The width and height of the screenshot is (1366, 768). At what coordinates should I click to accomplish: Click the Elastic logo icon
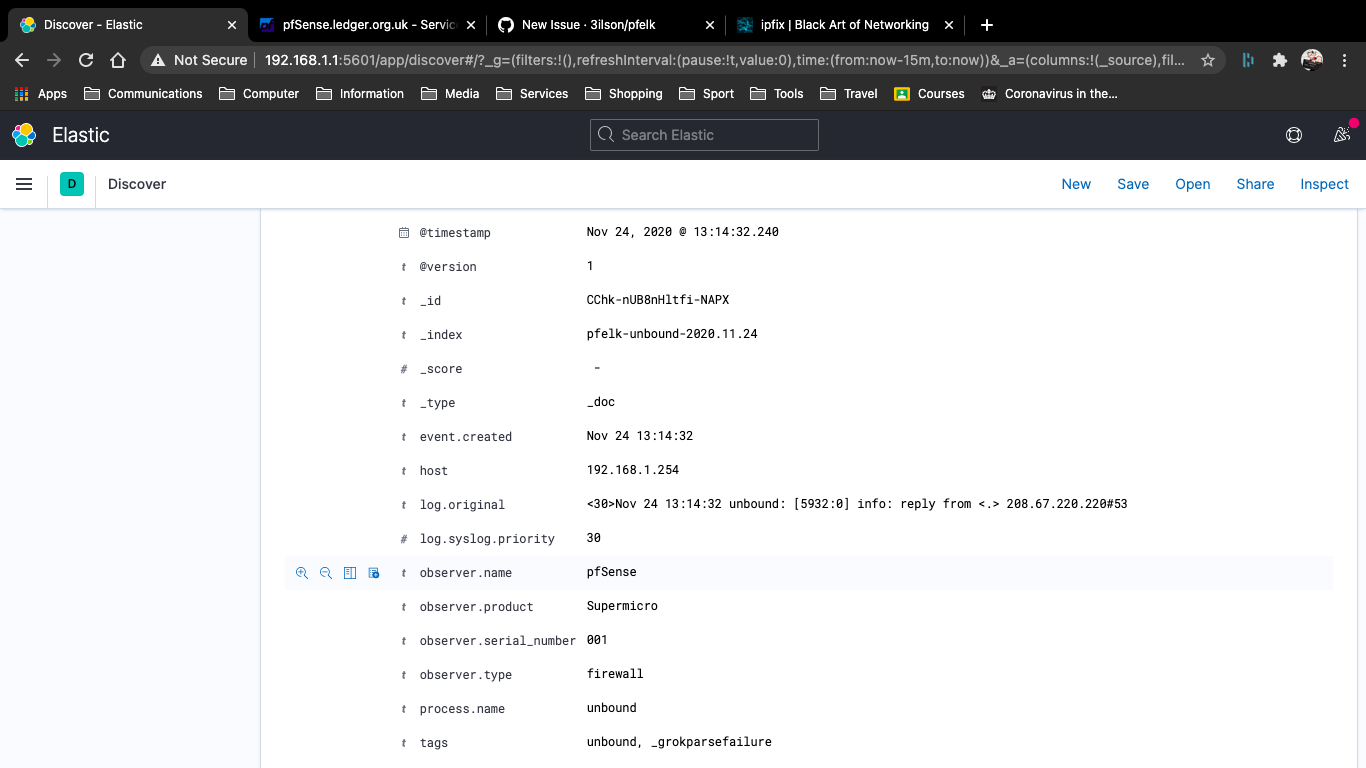(x=24, y=135)
